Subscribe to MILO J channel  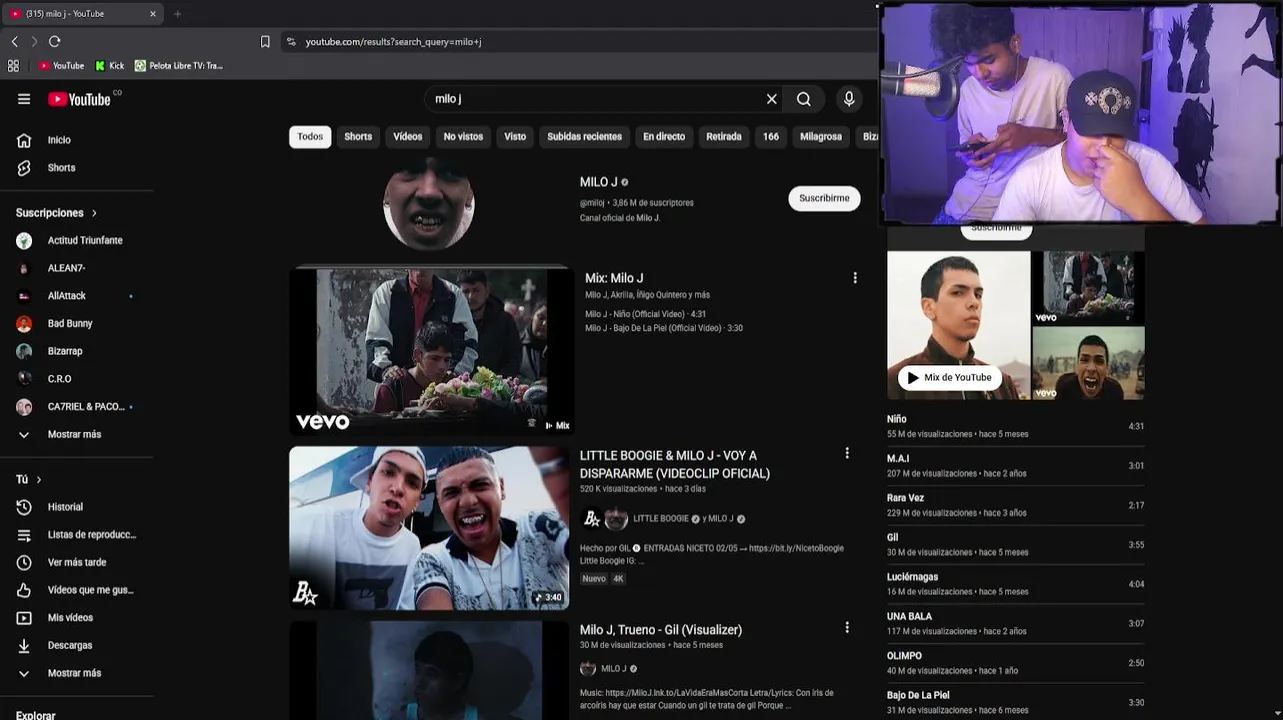click(x=824, y=198)
